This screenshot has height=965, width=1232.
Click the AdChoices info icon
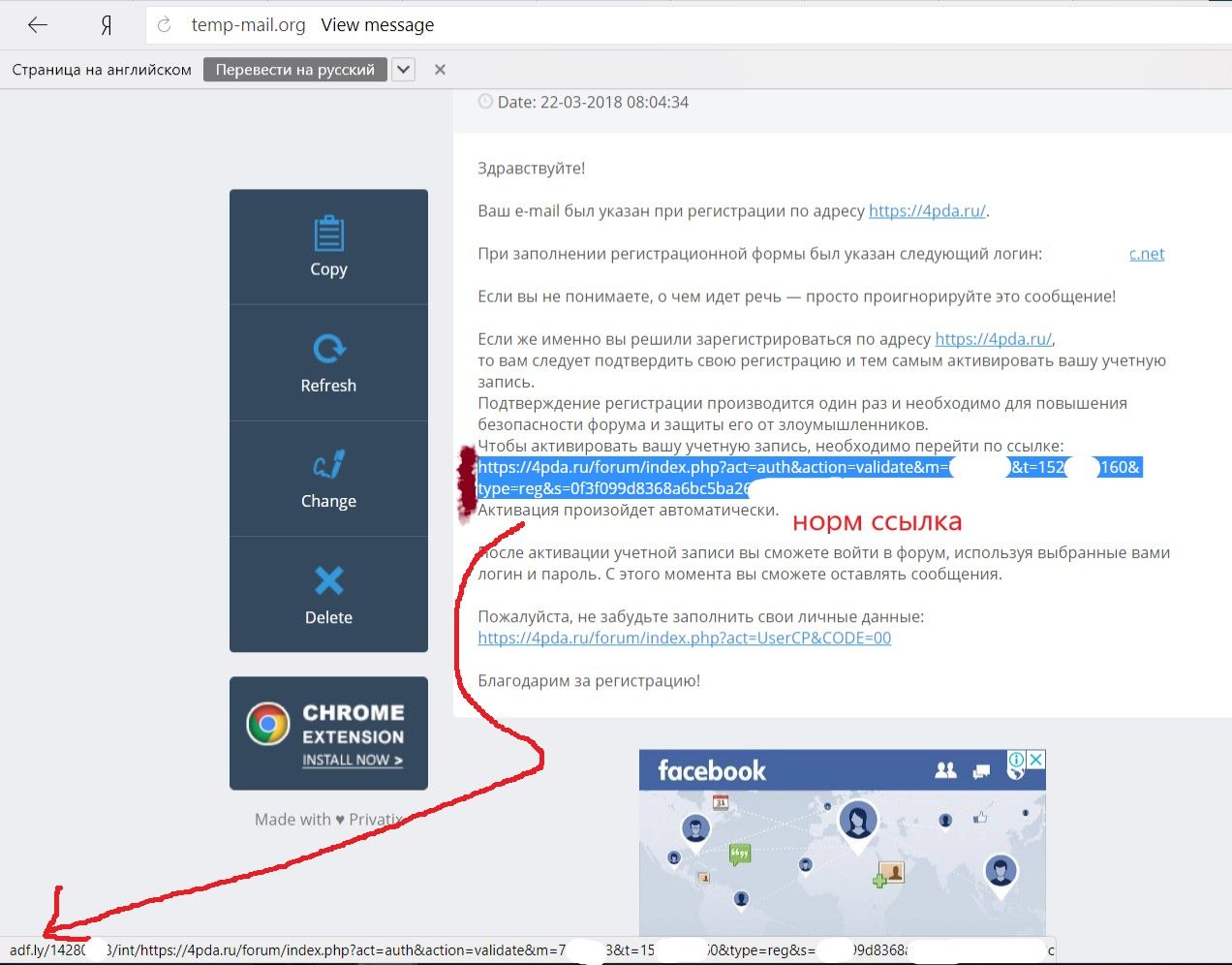(1017, 760)
